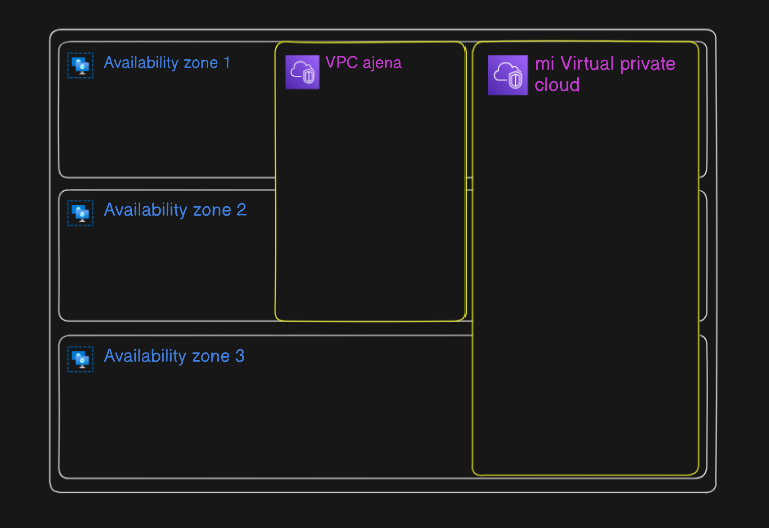The width and height of the screenshot is (769, 528).
Task: Click empty area below Availability zone 1 label
Action: point(167,125)
